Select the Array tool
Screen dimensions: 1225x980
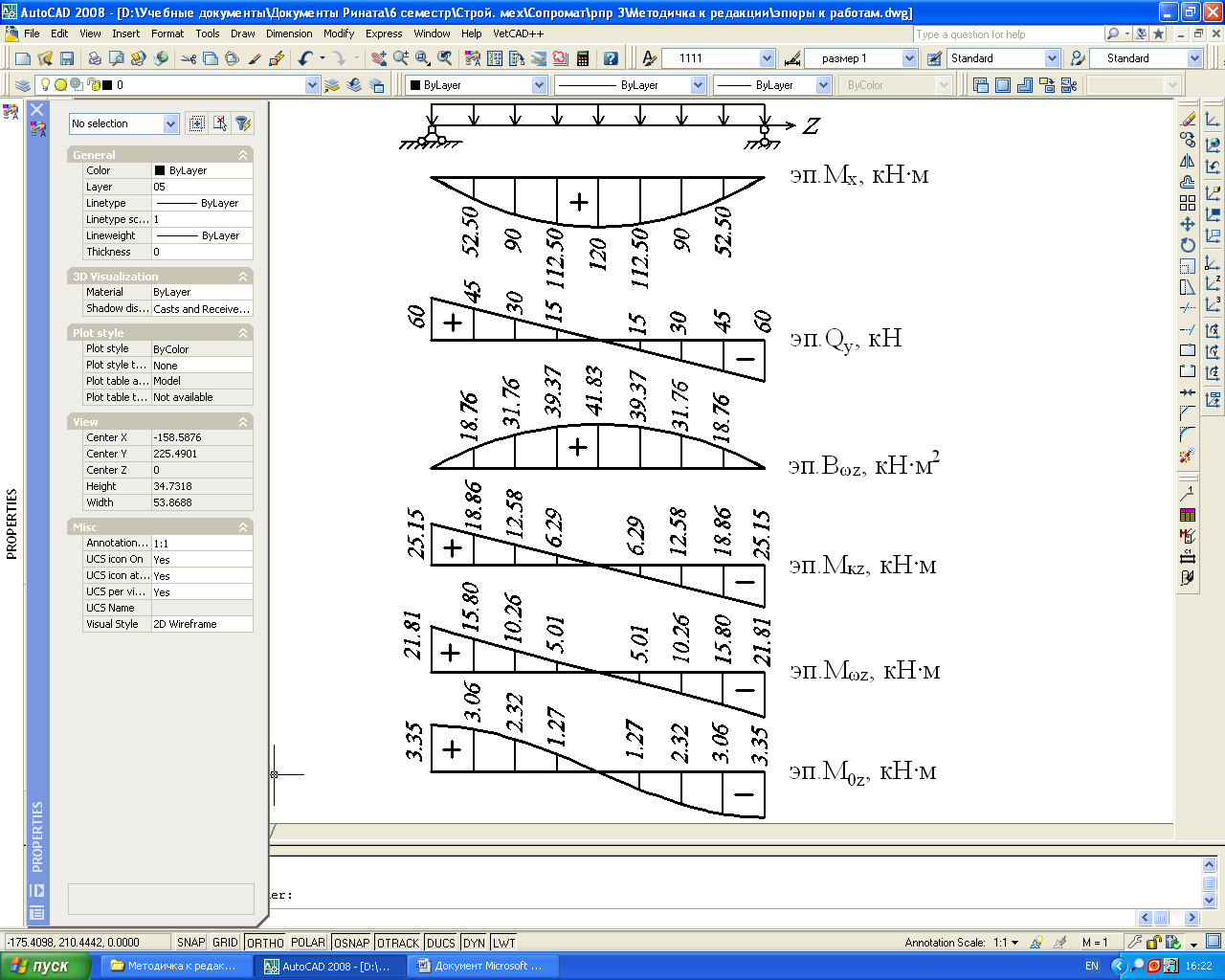coord(1188,203)
